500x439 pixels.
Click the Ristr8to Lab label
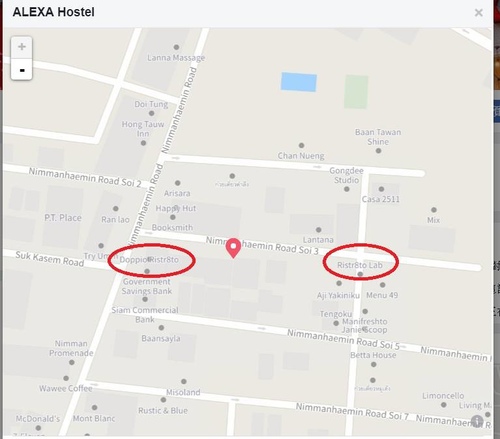coord(360,265)
